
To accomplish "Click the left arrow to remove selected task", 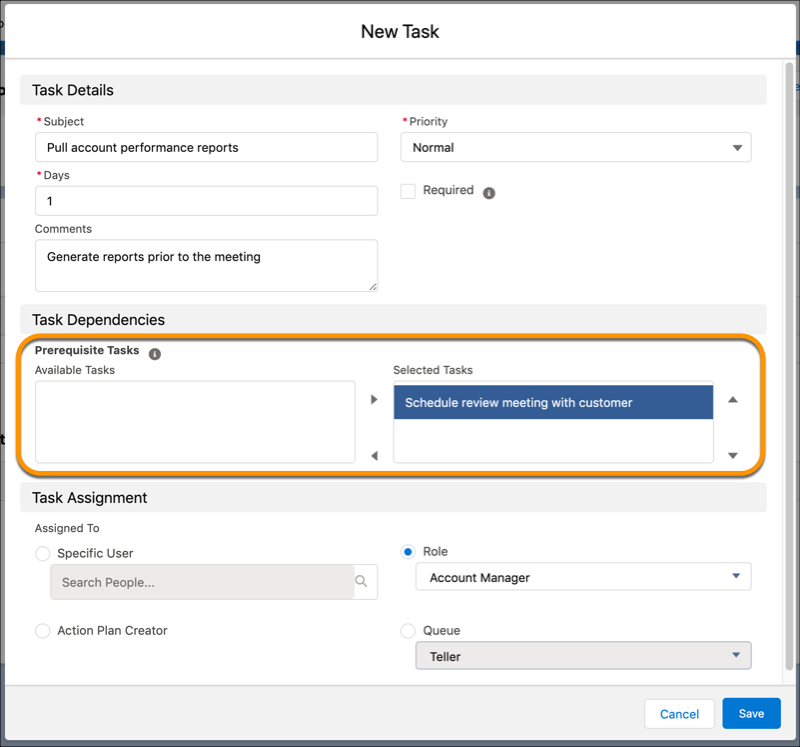I will click(x=374, y=455).
